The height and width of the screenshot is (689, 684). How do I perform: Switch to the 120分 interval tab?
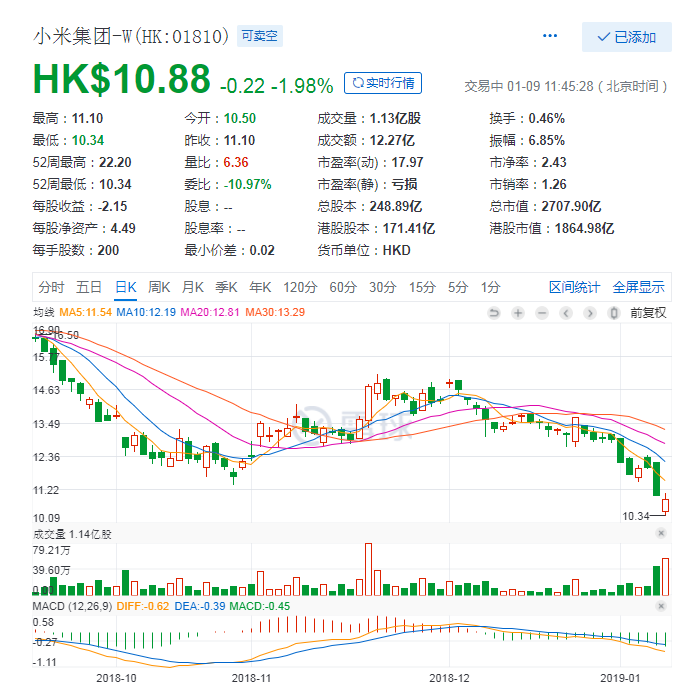[x=300, y=287]
